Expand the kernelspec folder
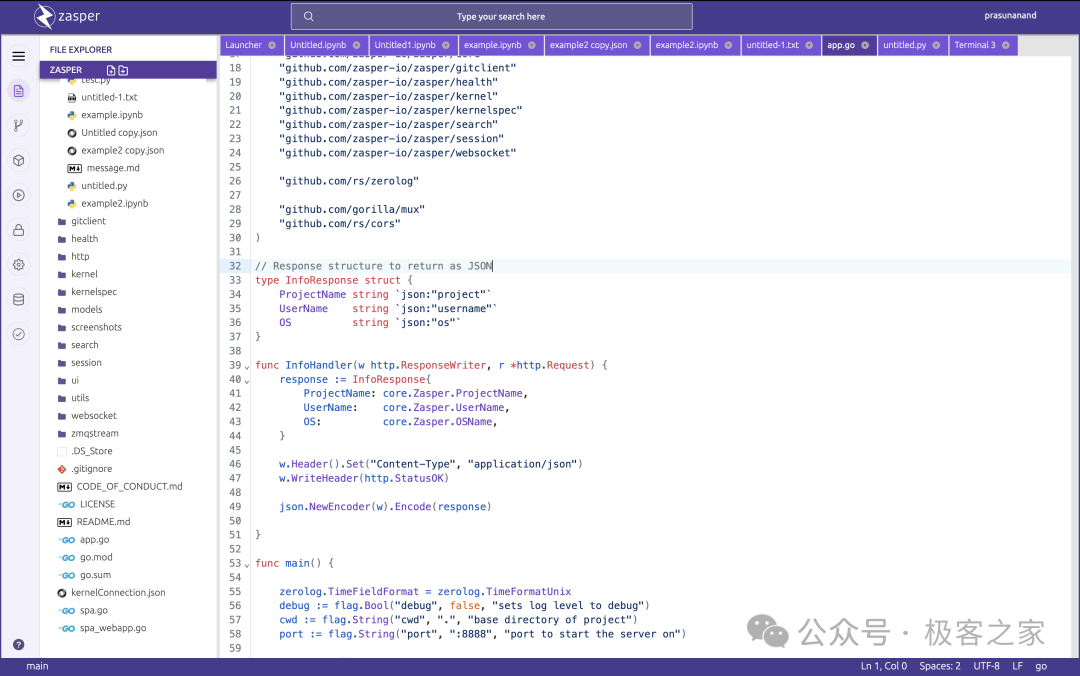This screenshot has height=676, width=1080. tap(87, 291)
